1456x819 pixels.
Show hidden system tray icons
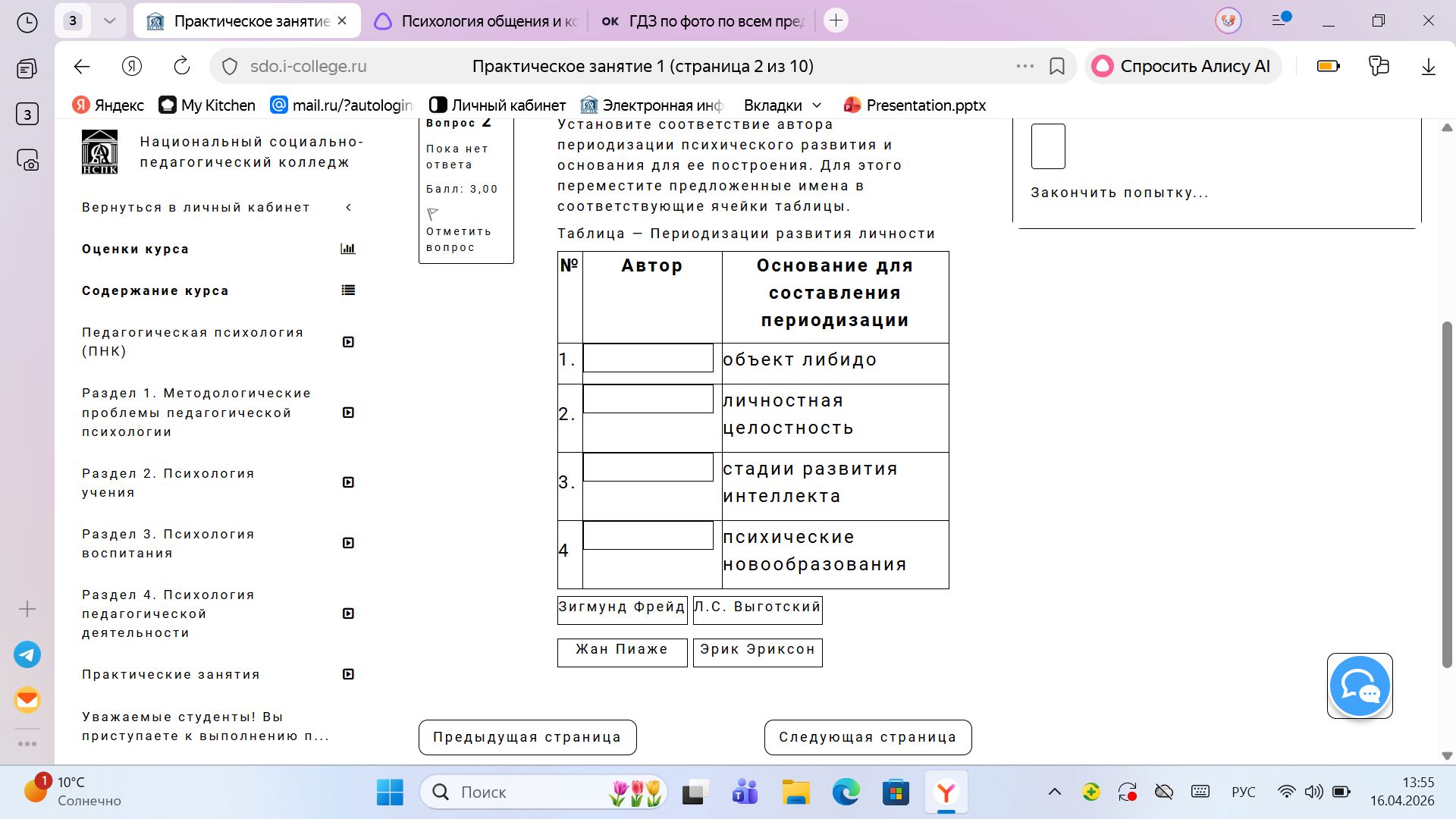[1055, 792]
